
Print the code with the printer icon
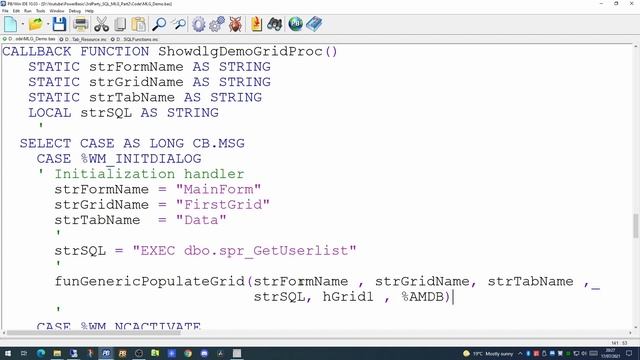click(80, 24)
